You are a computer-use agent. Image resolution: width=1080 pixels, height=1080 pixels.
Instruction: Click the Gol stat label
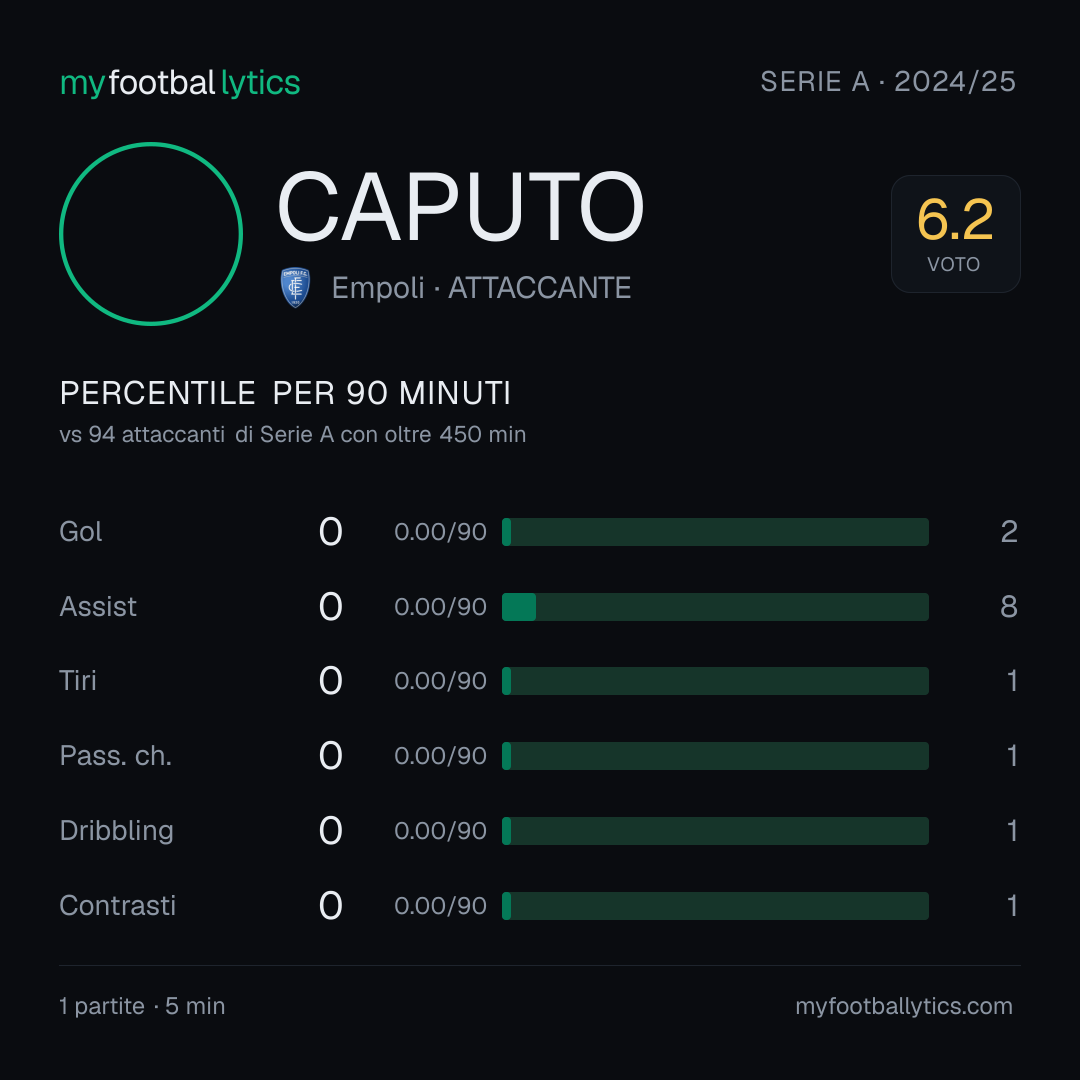(x=81, y=532)
